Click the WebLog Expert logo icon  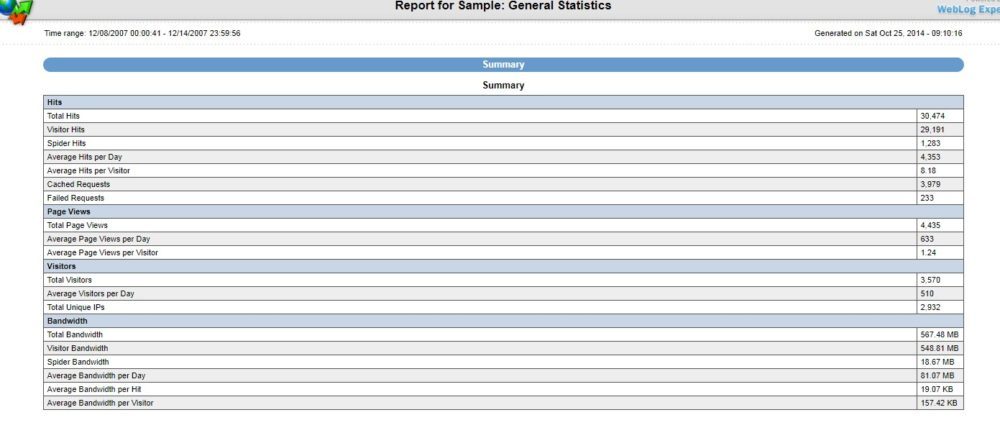click(x=17, y=10)
